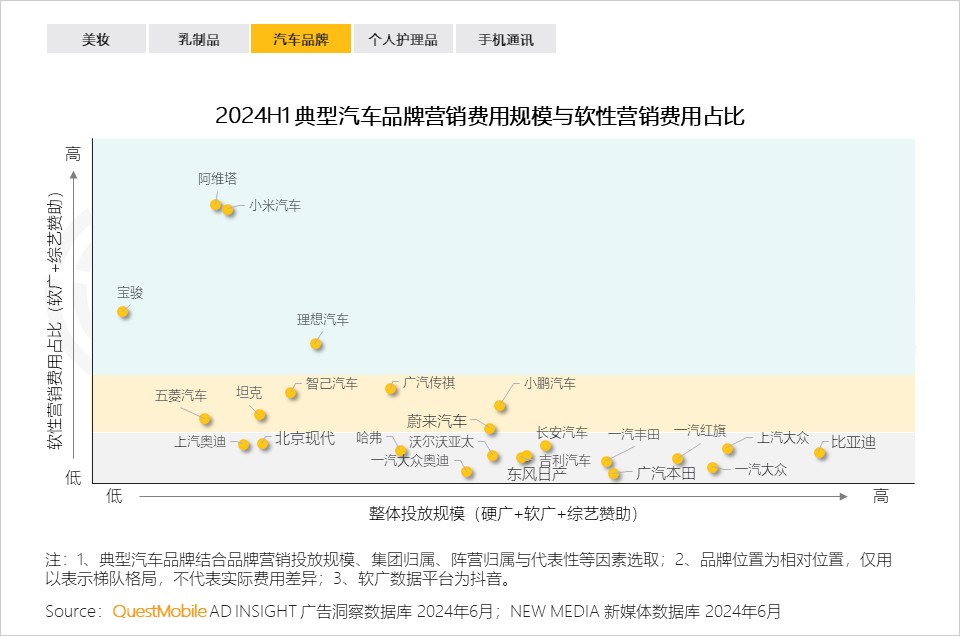Switch to the 乳制品 tab

pyautogui.click(x=198, y=39)
